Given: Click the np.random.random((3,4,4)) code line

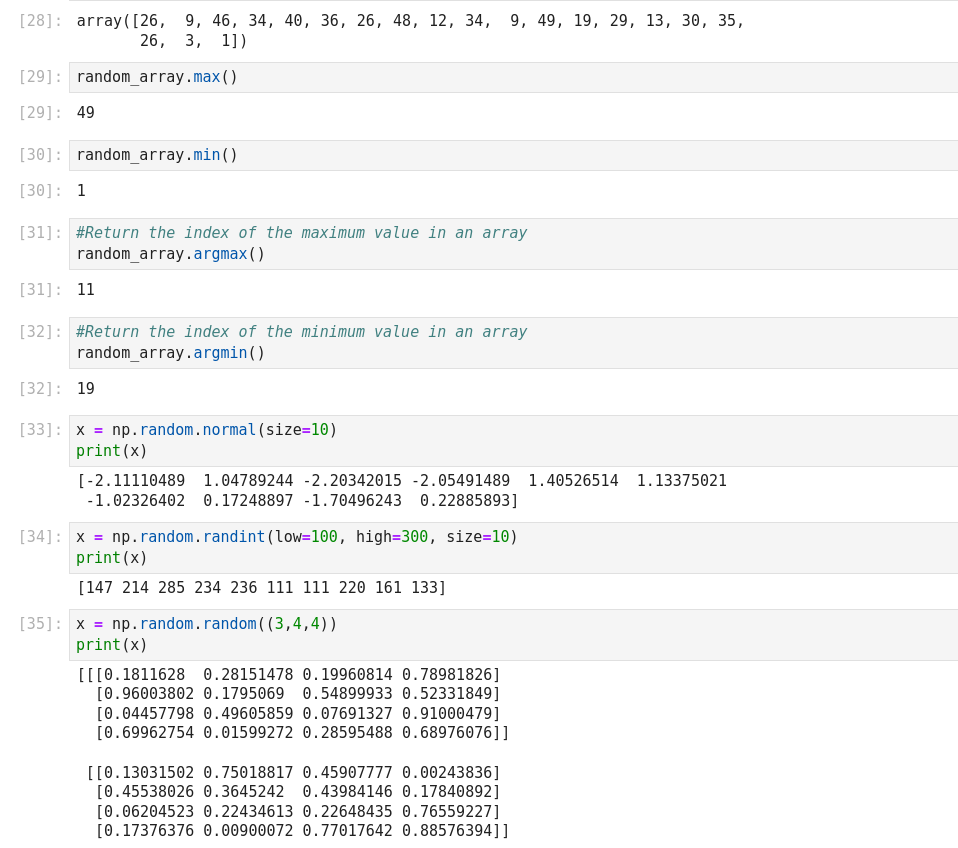Looking at the screenshot, I should (206, 624).
